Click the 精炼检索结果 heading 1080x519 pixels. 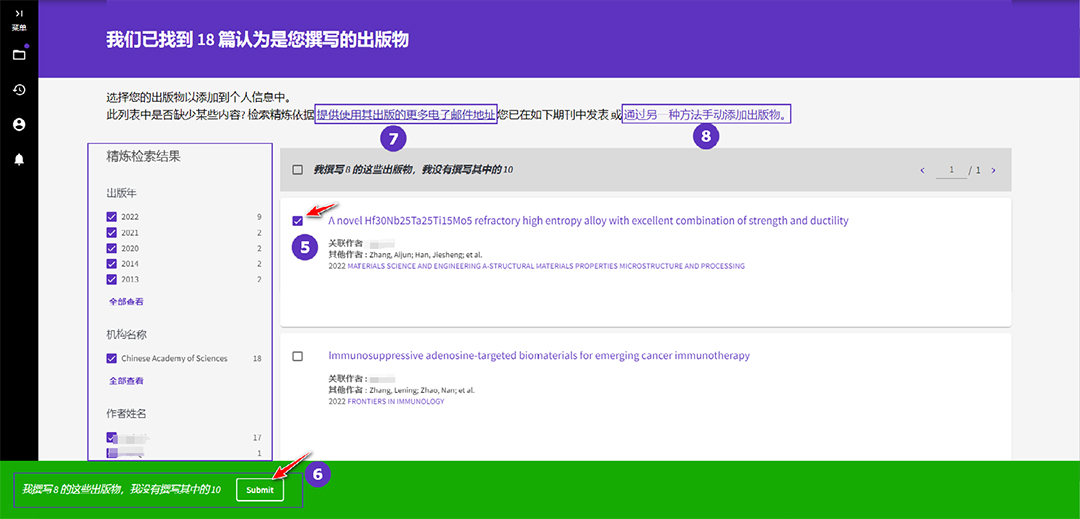[x=143, y=156]
